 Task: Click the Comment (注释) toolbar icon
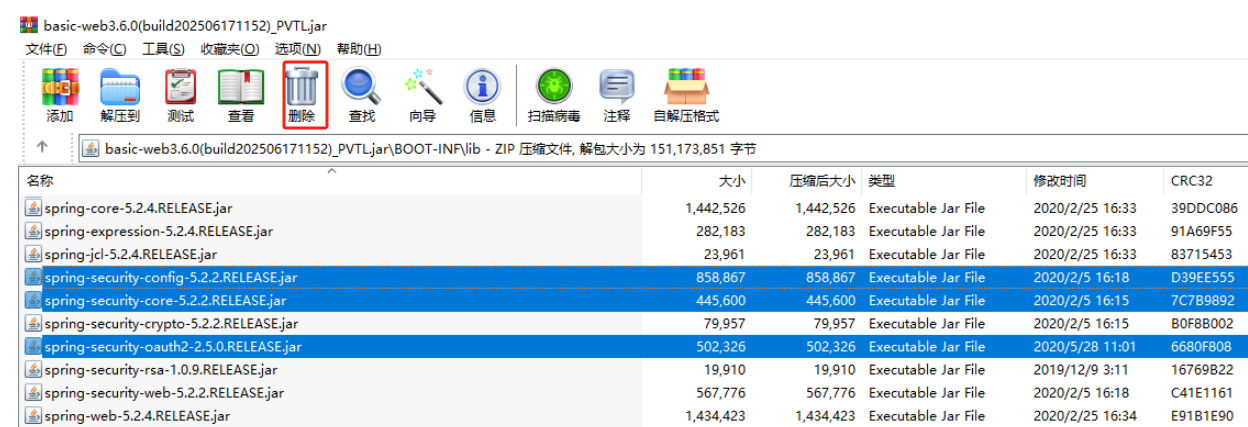coord(617,87)
